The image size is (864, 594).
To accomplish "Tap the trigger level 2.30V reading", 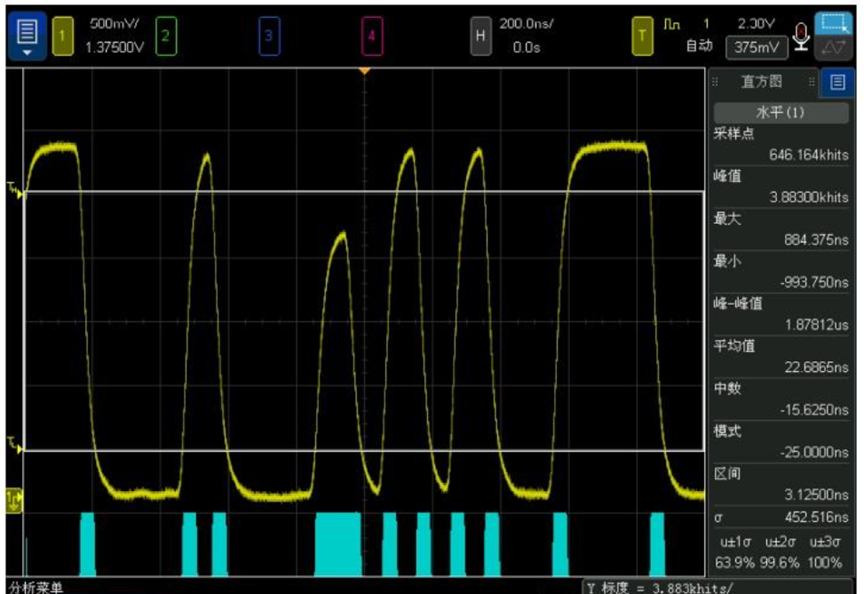I will tap(756, 24).
